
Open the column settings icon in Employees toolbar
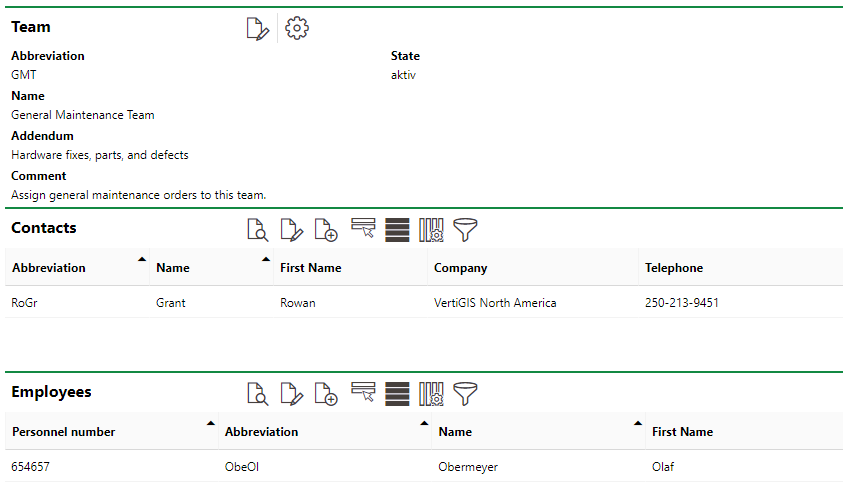[431, 394]
